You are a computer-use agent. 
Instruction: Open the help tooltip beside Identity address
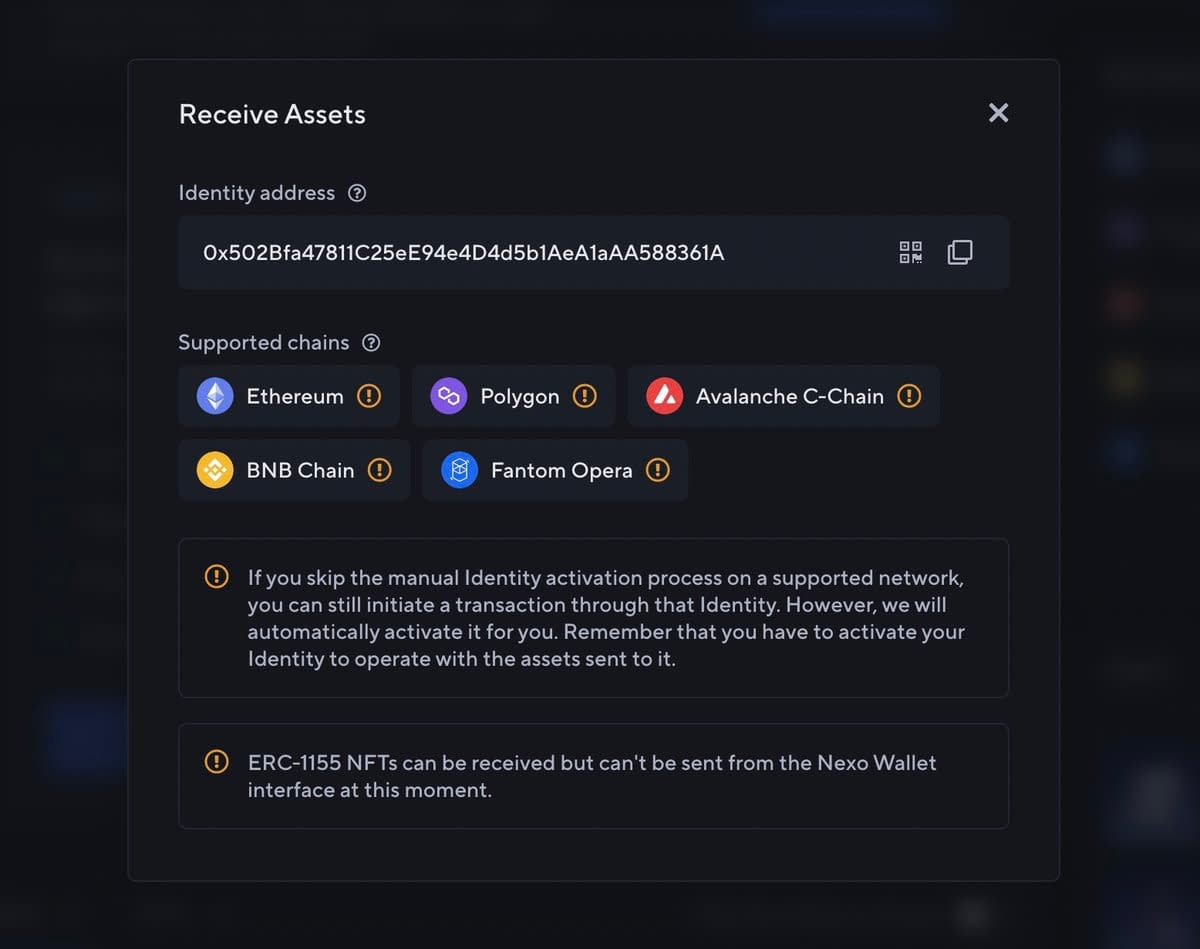click(x=356, y=193)
